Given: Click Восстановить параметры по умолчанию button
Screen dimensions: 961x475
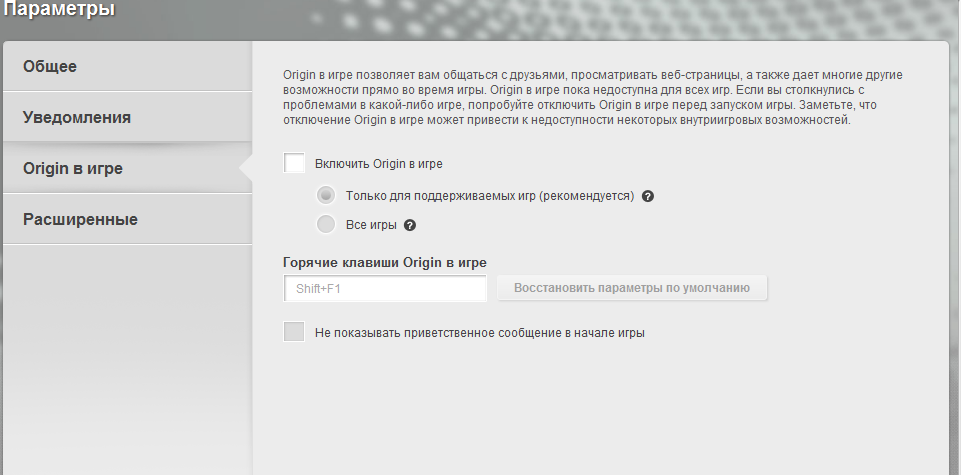Looking at the screenshot, I should coord(632,288).
